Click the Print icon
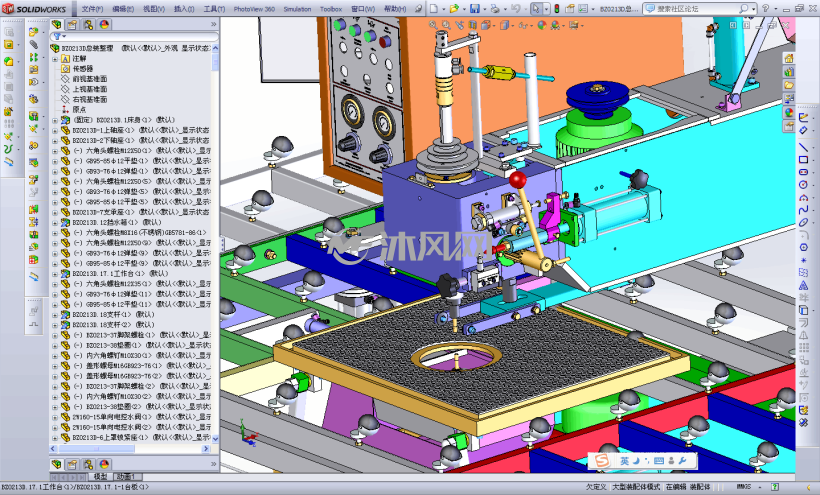Image resolution: width=820 pixels, height=495 pixels. tap(495, 9)
